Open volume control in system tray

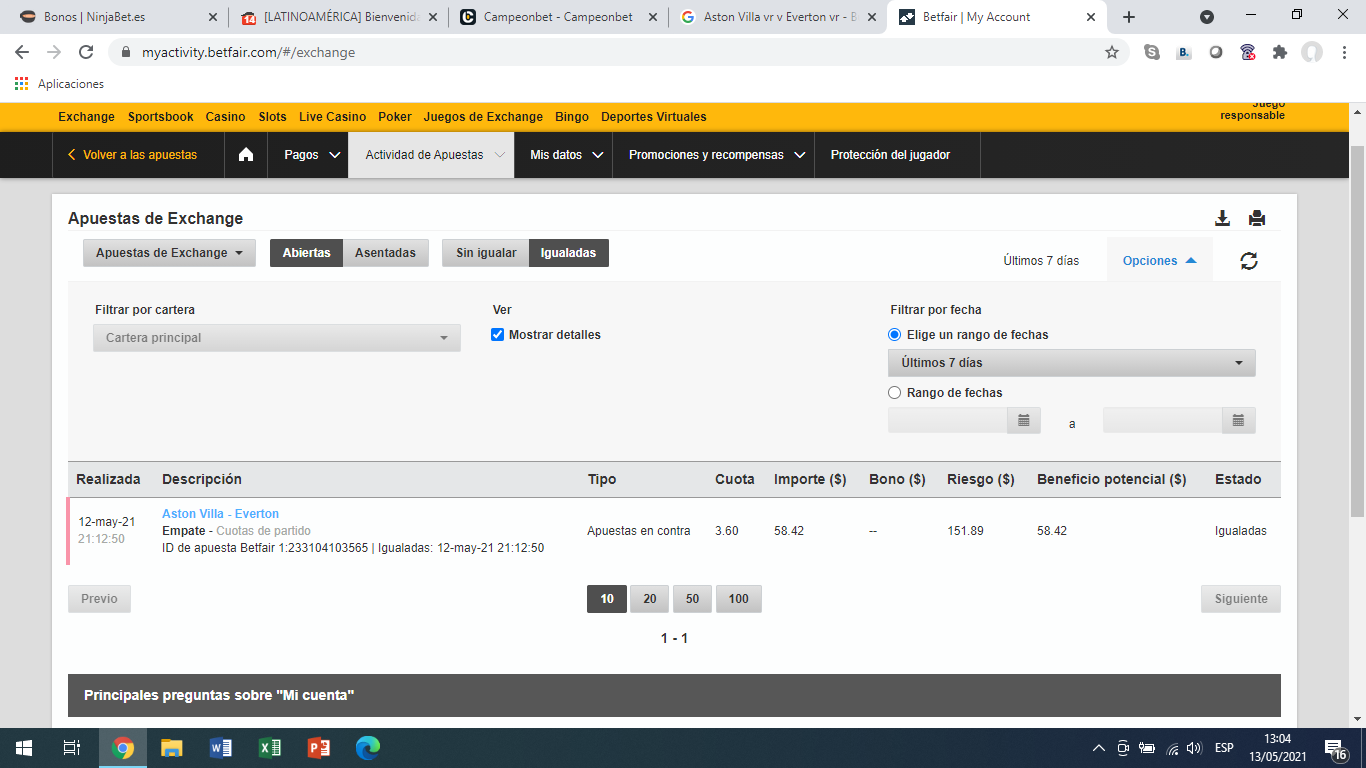coord(1193,748)
